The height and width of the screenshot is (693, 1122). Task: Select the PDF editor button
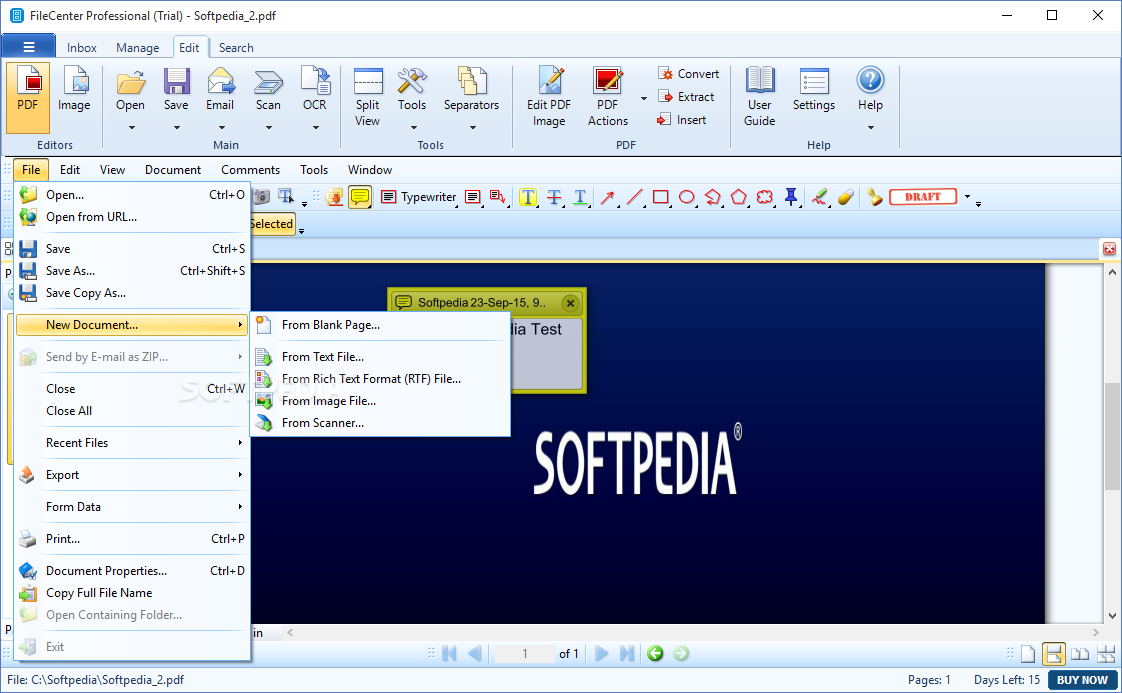click(x=28, y=97)
